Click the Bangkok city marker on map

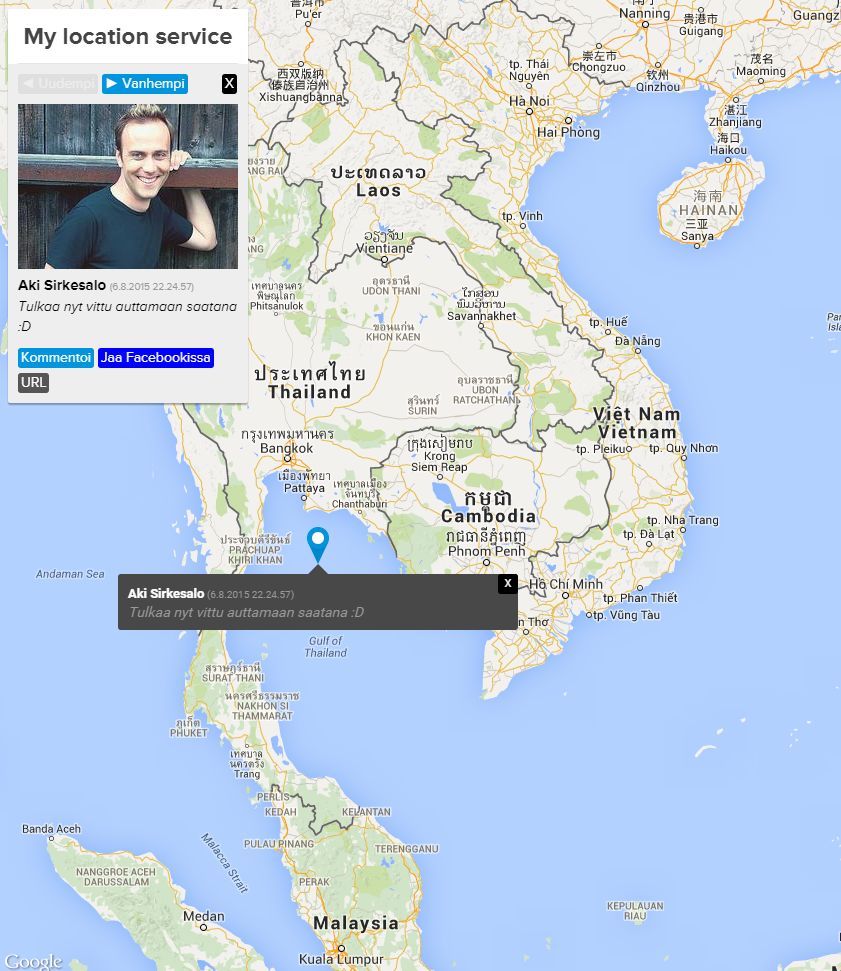pos(287,459)
